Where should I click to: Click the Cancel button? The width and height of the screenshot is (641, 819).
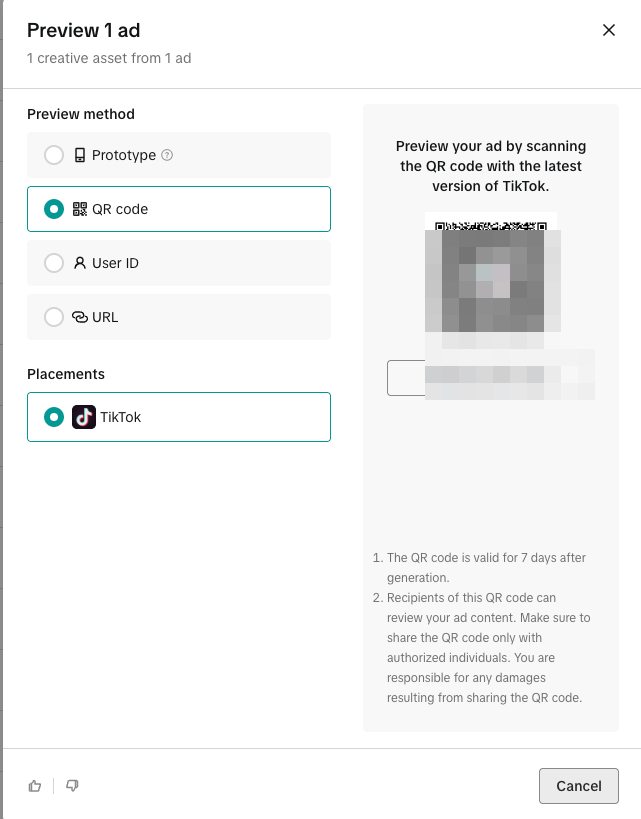pyautogui.click(x=579, y=786)
